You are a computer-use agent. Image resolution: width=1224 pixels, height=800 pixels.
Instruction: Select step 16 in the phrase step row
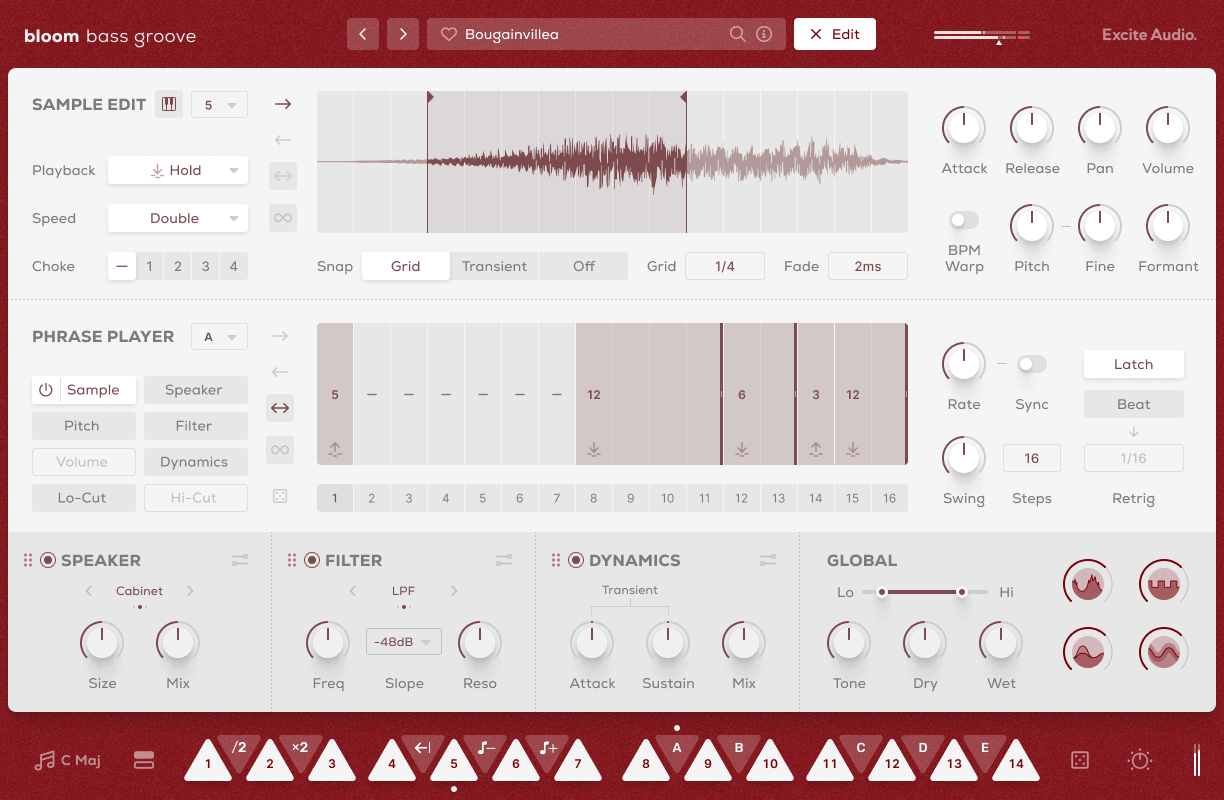[x=889, y=497]
